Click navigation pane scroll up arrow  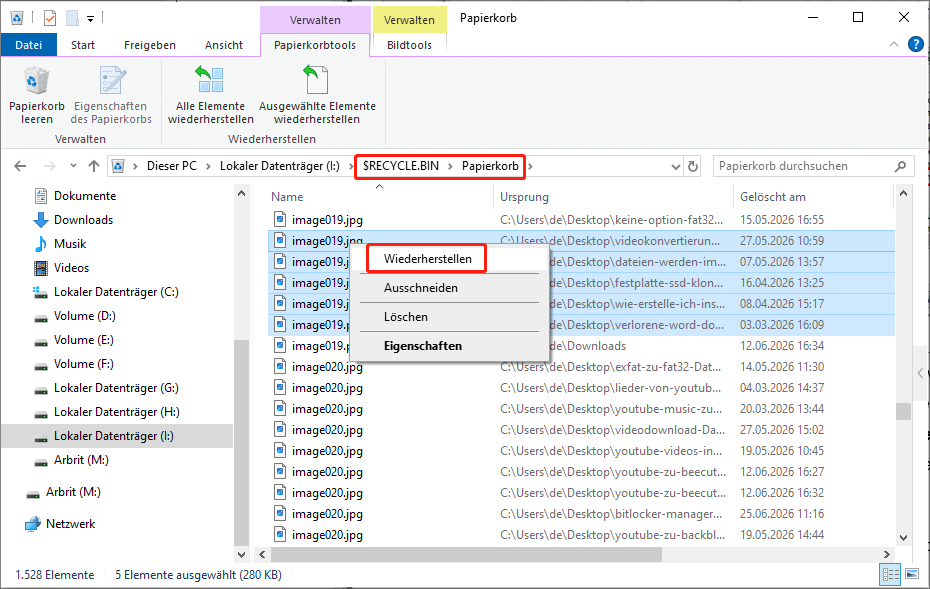click(x=241, y=193)
